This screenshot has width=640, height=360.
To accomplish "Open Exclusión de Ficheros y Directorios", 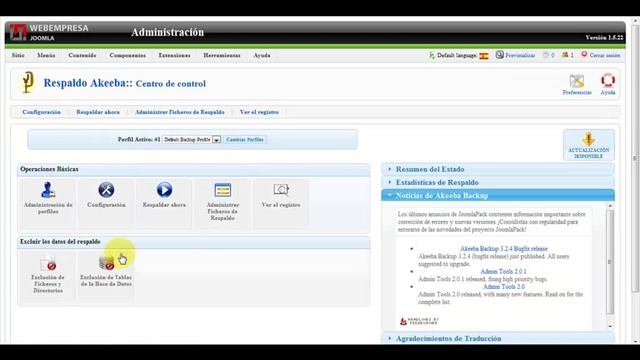I will (x=48, y=276).
